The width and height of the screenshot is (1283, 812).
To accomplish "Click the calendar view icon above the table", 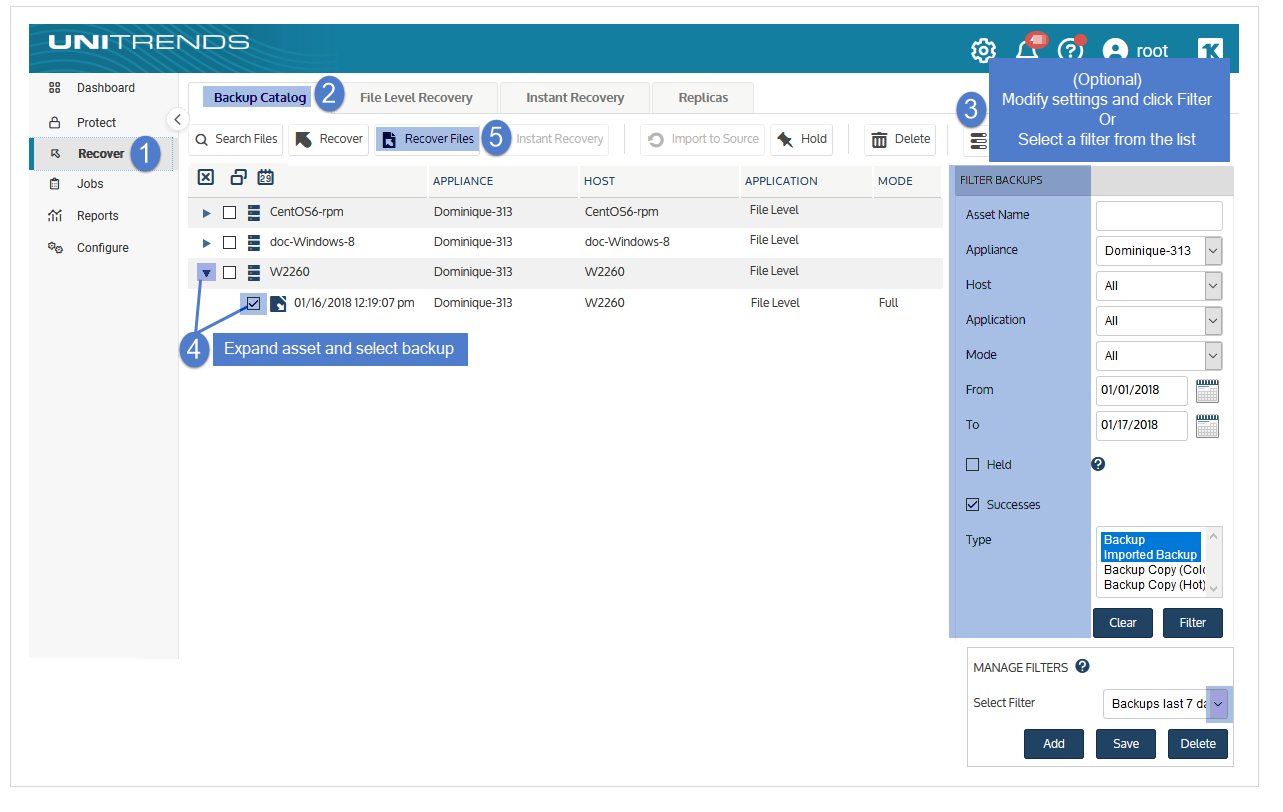I will pos(265,178).
